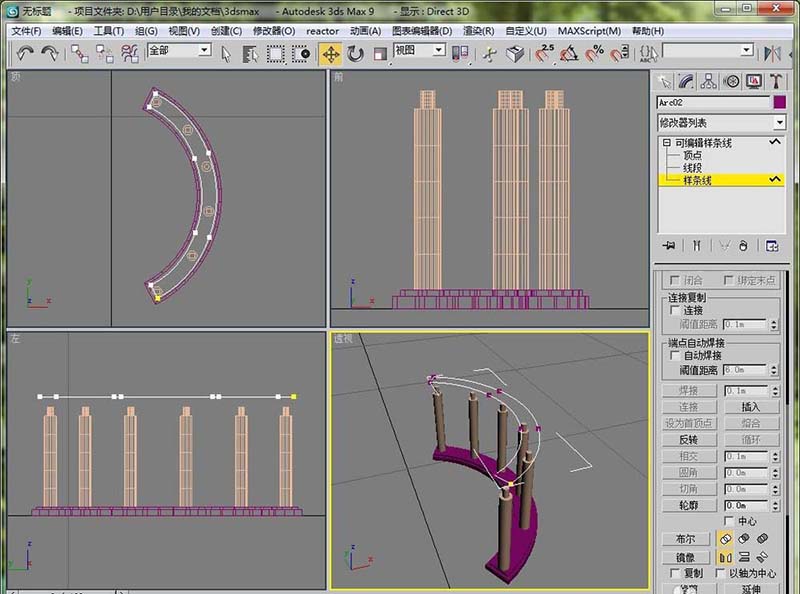The height and width of the screenshot is (594, 800).
Task: Click the Undo arrow icon
Action: [24, 53]
